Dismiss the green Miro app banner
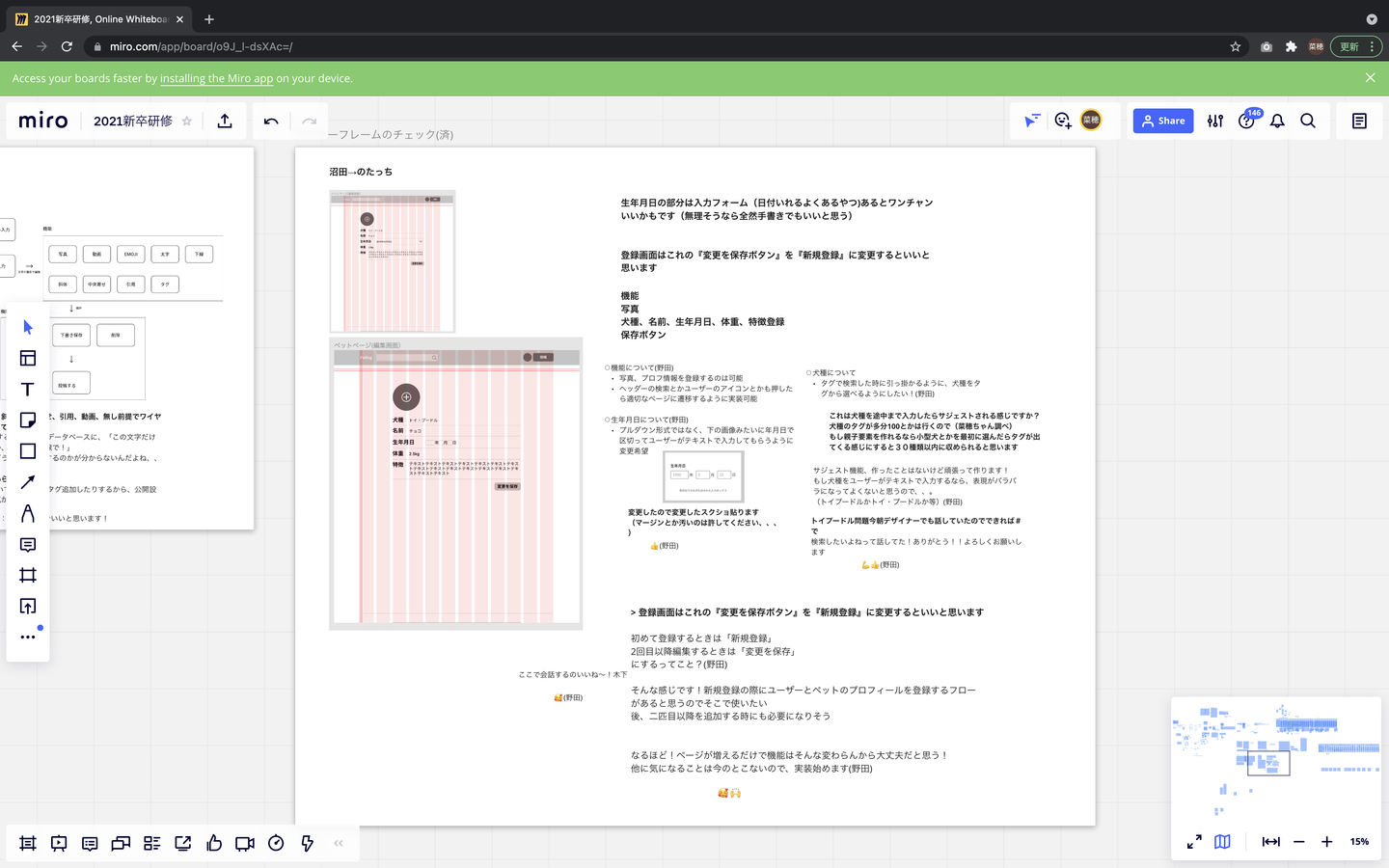 click(x=1370, y=78)
